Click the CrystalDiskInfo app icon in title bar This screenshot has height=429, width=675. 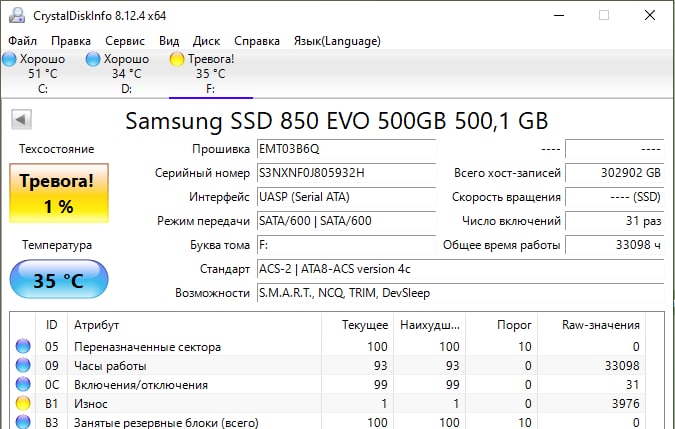(x=17, y=15)
